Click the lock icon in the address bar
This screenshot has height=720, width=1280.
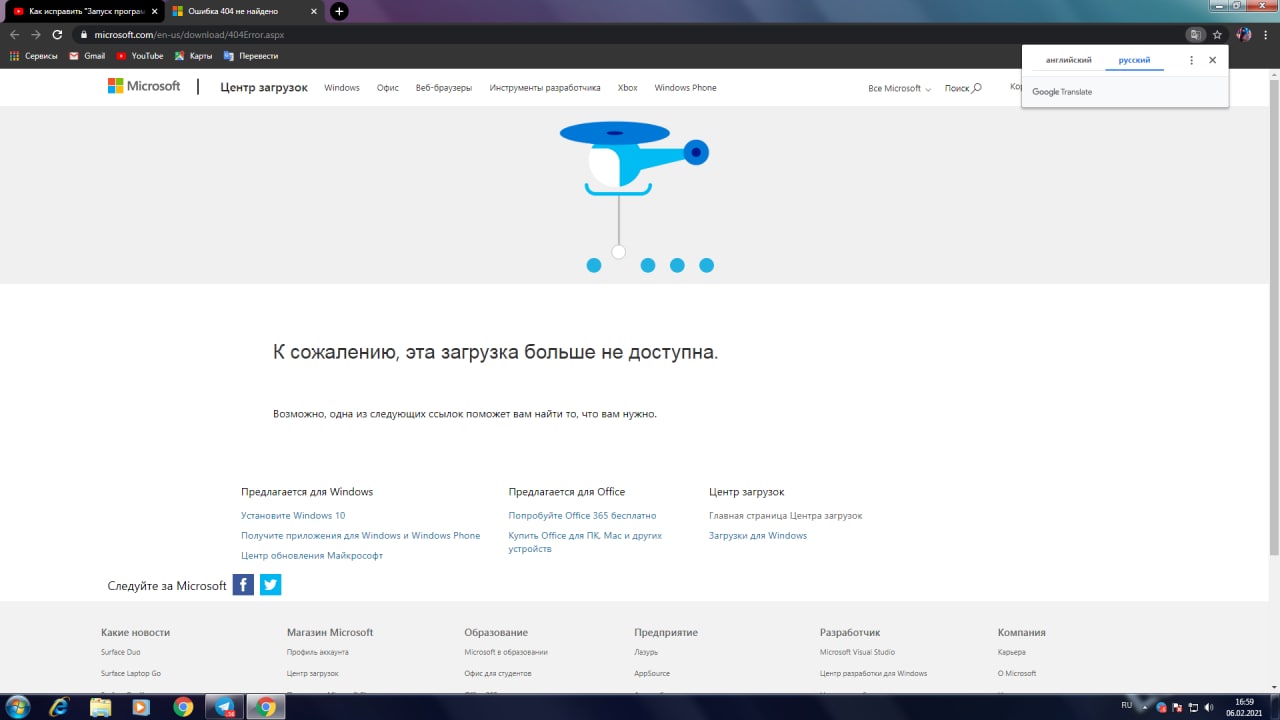tap(84, 34)
